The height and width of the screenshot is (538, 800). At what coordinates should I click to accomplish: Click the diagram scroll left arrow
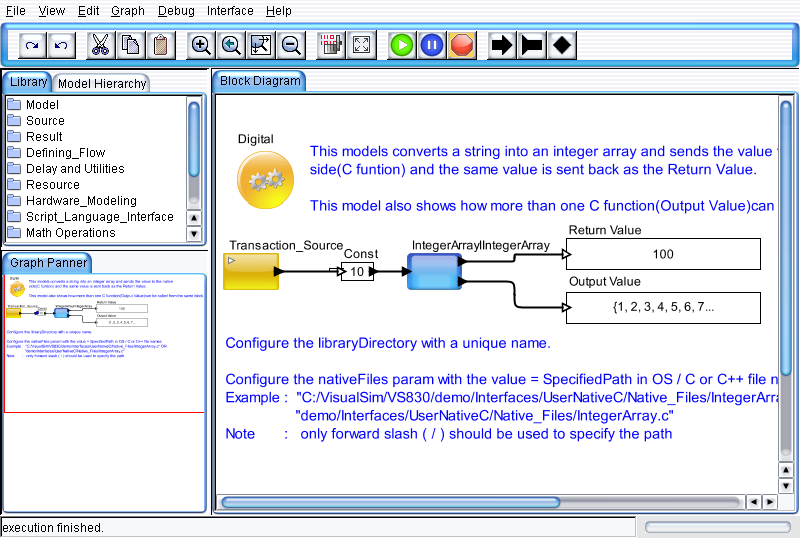[x=754, y=502]
